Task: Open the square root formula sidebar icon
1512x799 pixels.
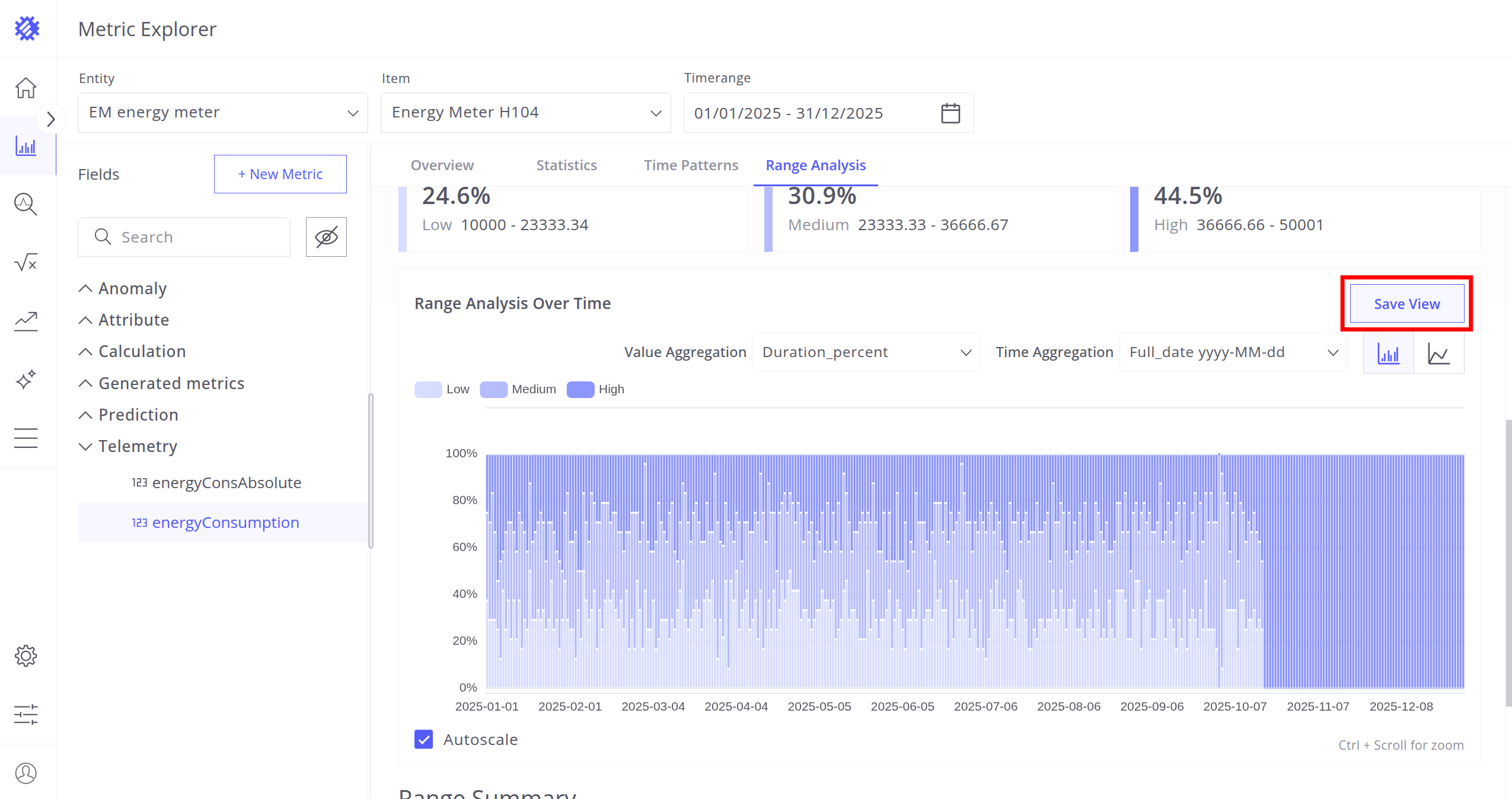Action: click(x=25, y=262)
